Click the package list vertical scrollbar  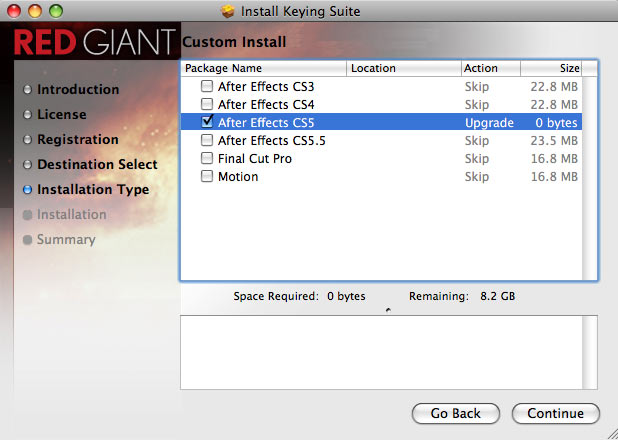pos(589,178)
